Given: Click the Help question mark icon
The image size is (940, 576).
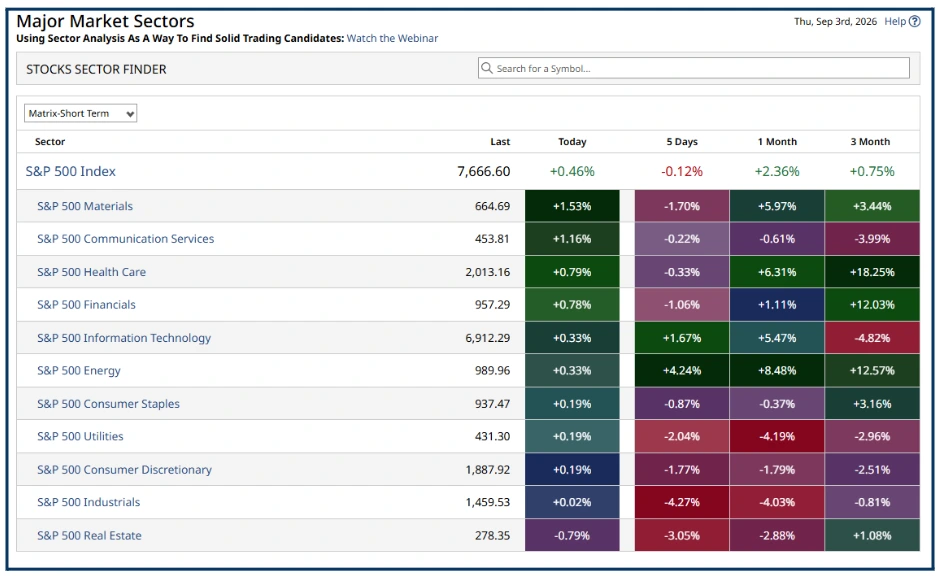Looking at the screenshot, I should tap(914, 22).
